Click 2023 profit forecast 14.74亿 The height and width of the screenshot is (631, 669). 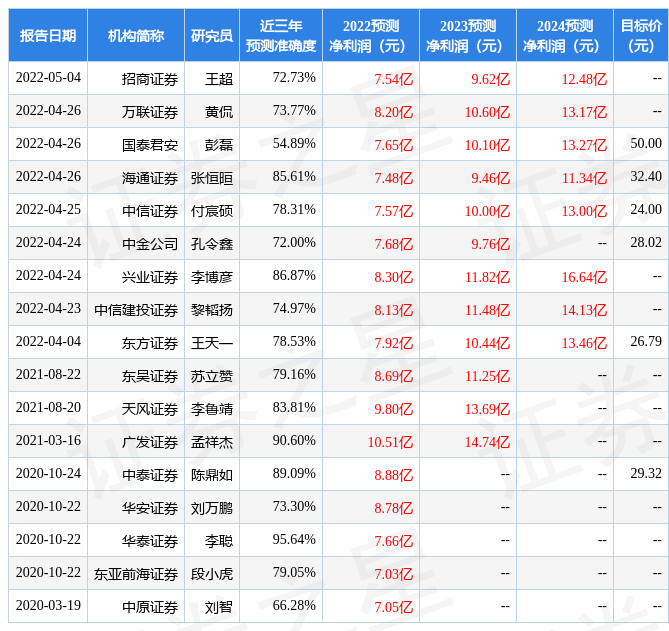(x=487, y=442)
